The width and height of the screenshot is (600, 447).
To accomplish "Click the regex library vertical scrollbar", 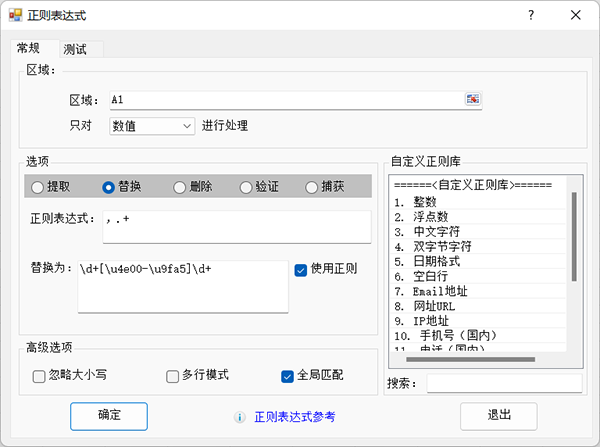I will [x=574, y=237].
